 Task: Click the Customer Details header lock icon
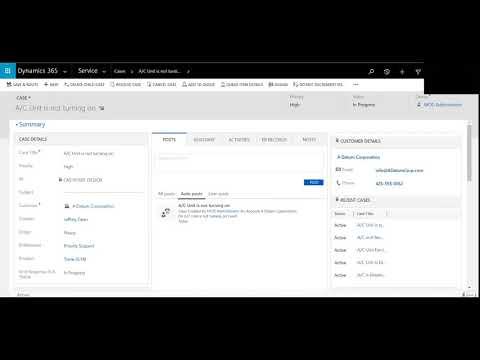(337, 141)
